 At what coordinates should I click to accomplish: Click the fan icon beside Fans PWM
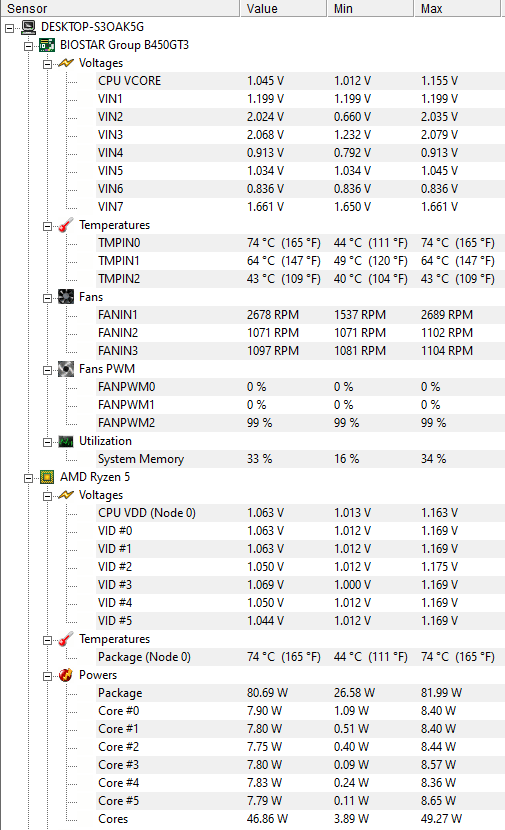(x=66, y=369)
